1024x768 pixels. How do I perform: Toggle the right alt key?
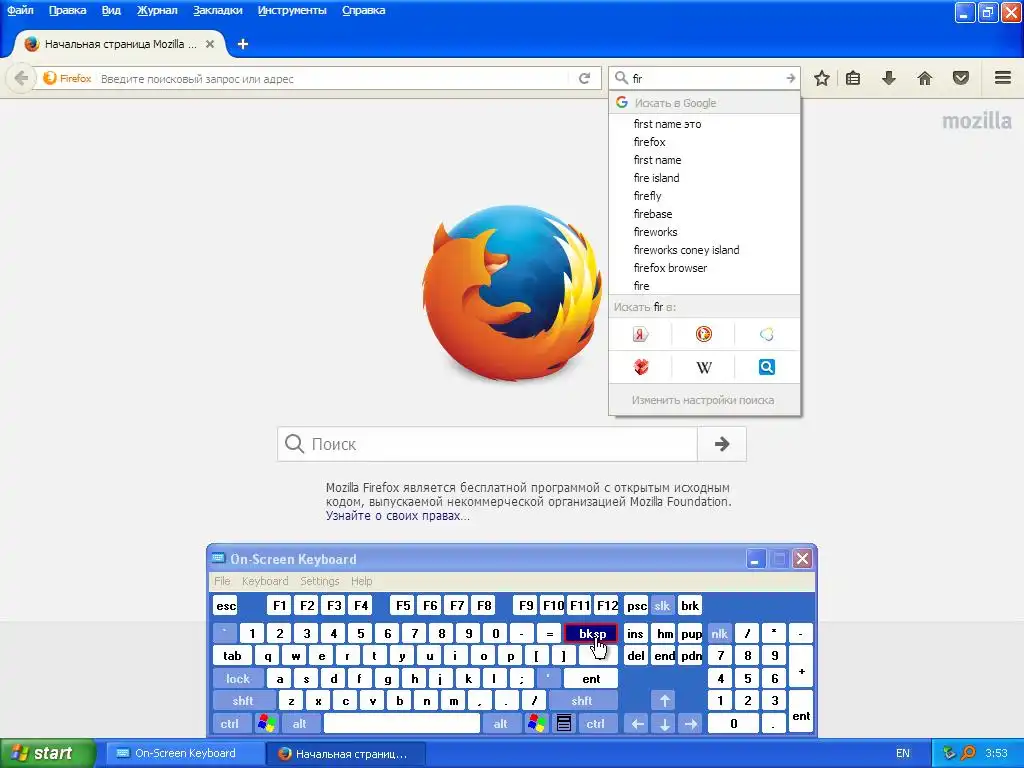coord(500,723)
